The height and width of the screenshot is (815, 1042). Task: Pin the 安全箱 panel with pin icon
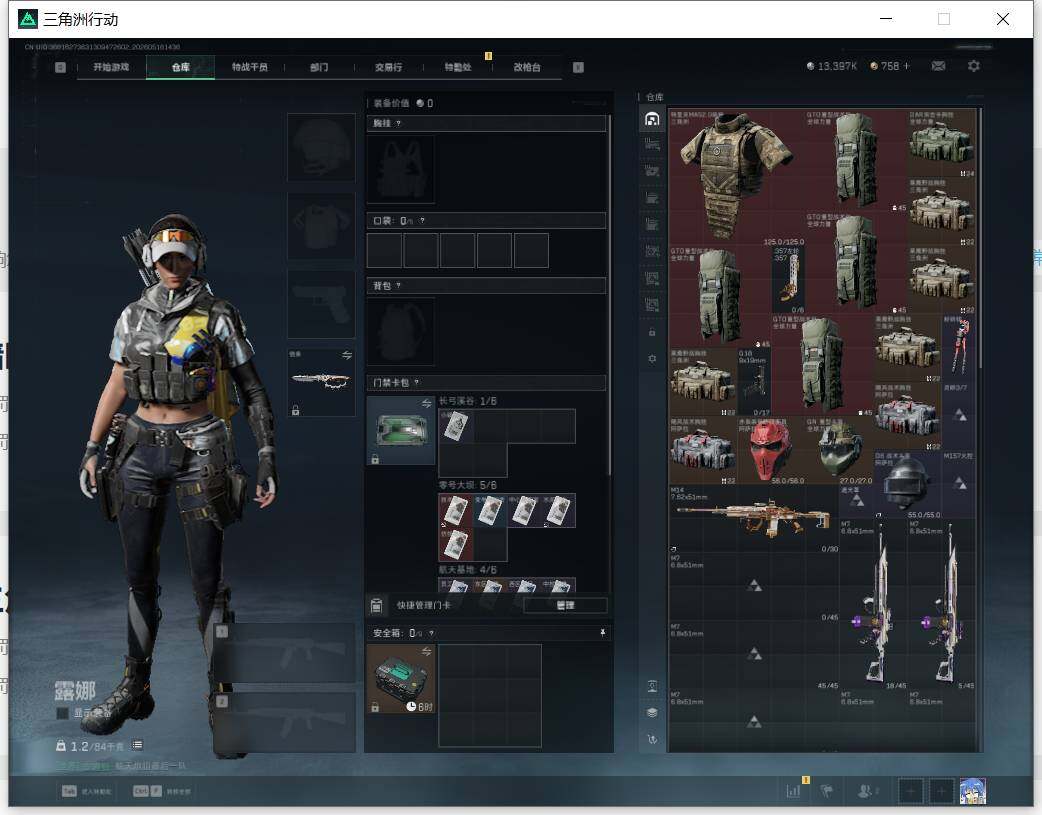[602, 633]
